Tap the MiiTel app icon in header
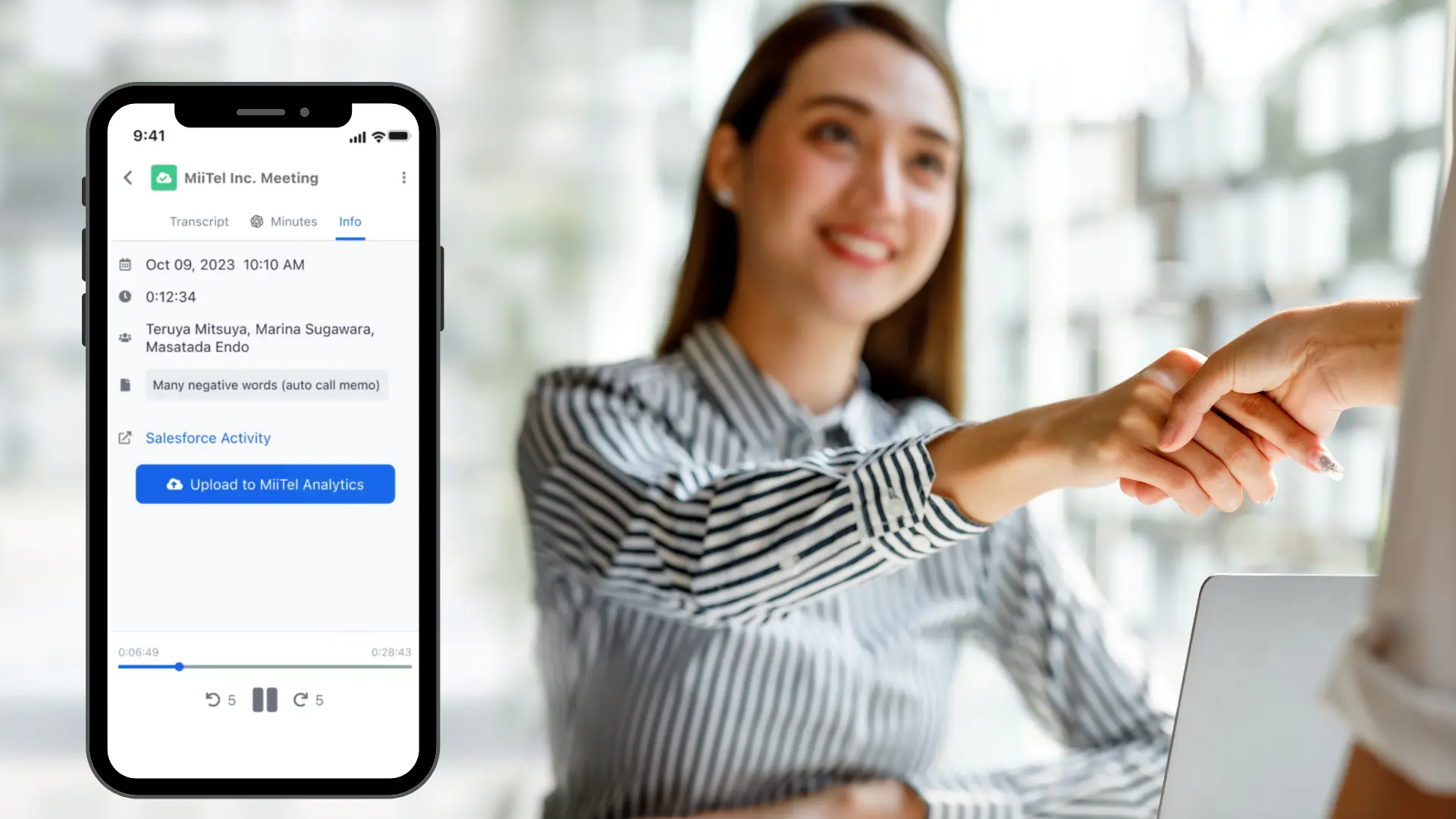Image resolution: width=1456 pixels, height=819 pixels. tap(164, 177)
